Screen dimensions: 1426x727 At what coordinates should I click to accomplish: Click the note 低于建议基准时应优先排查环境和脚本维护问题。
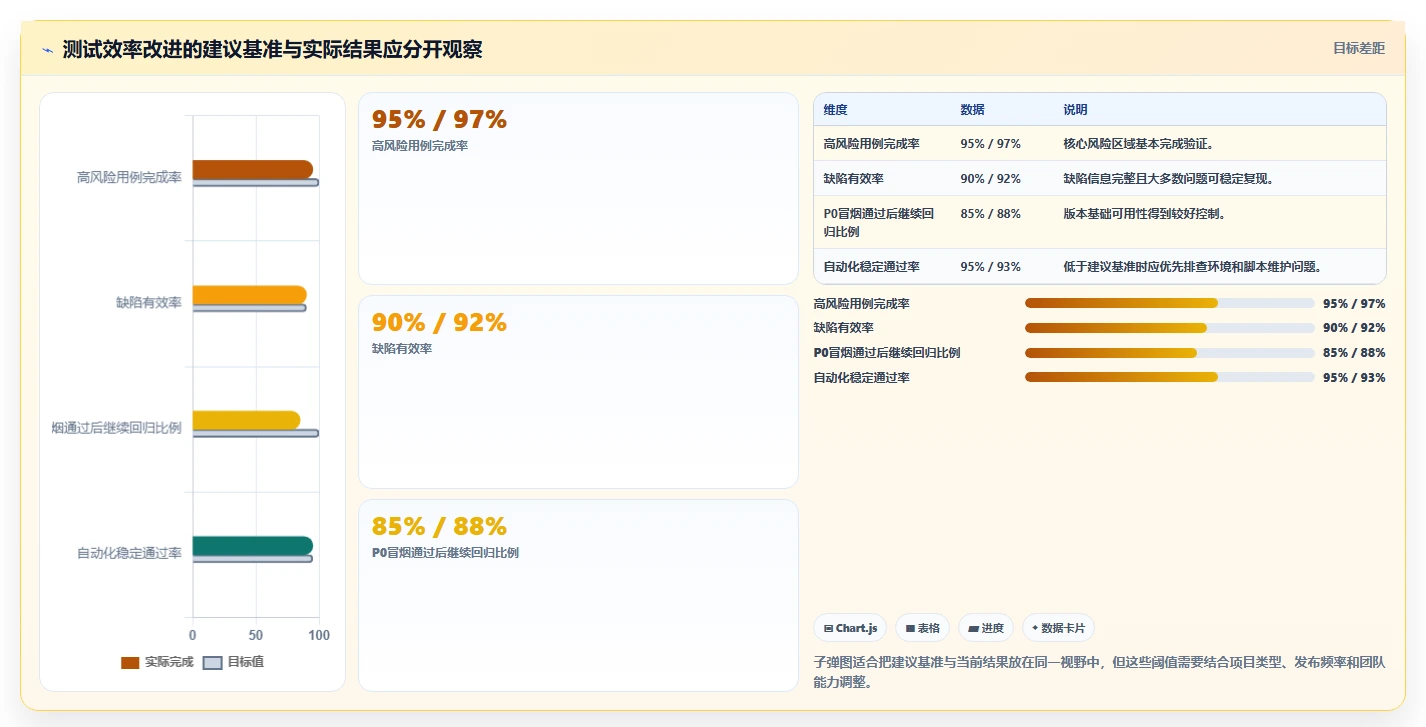(1192, 266)
